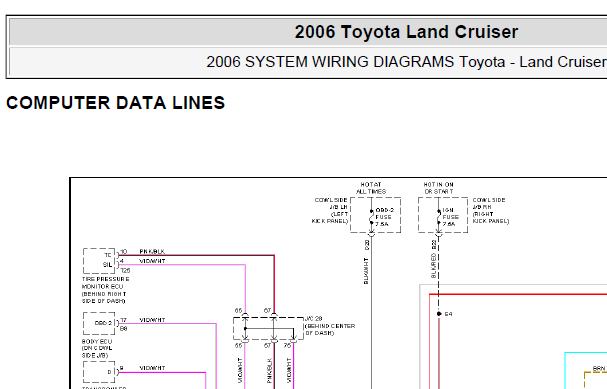Click the "BODY ECU (ON COWL SIDE J/B)" label

tap(97, 348)
